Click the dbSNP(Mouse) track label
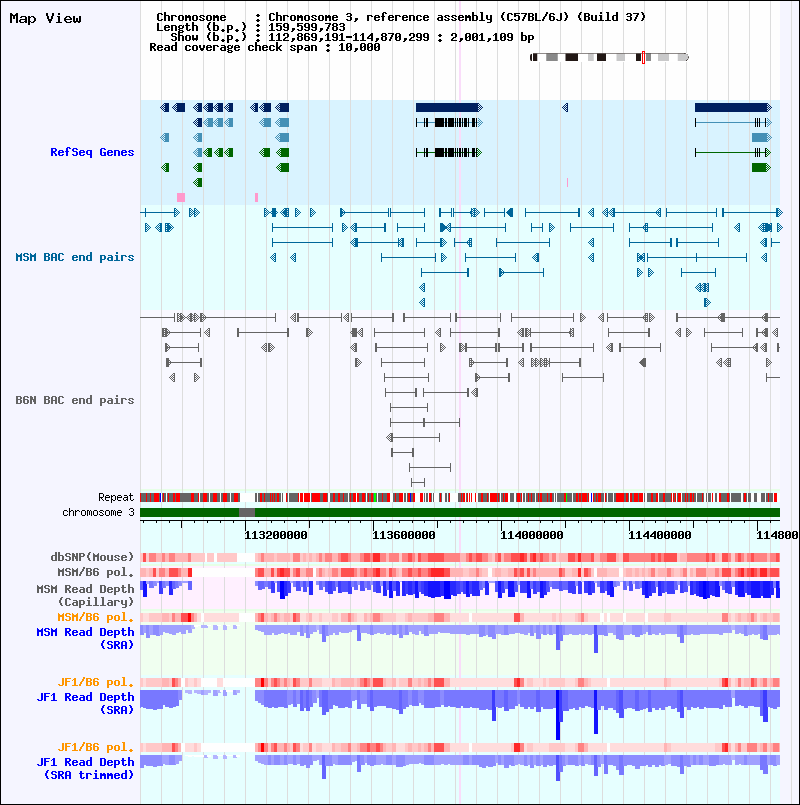The width and height of the screenshot is (800, 805). (x=92, y=557)
